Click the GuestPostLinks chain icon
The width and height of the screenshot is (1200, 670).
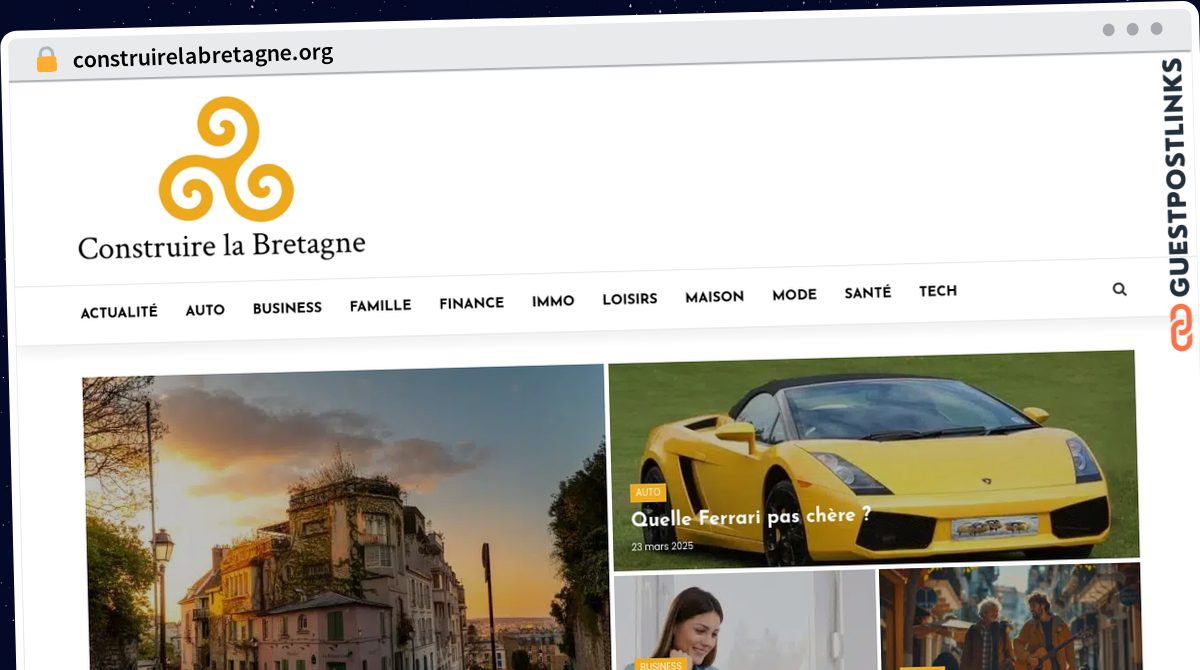click(1181, 329)
